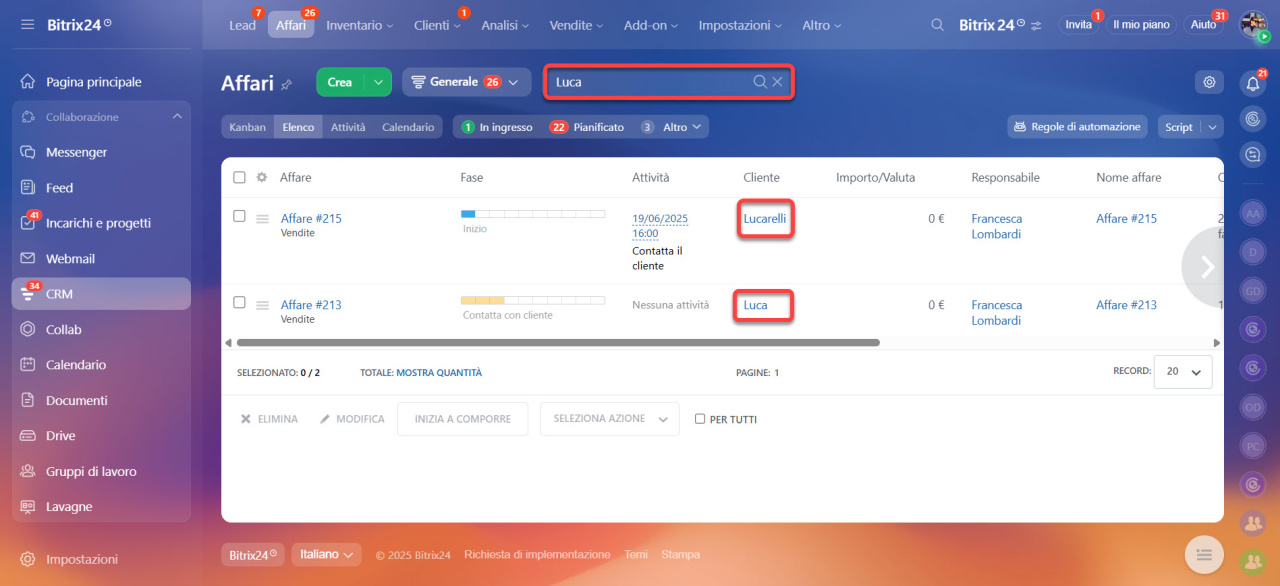Open Impostazioni at sidebar bottom
Image resolution: width=1280 pixels, height=586 pixels.
[x=82, y=559]
